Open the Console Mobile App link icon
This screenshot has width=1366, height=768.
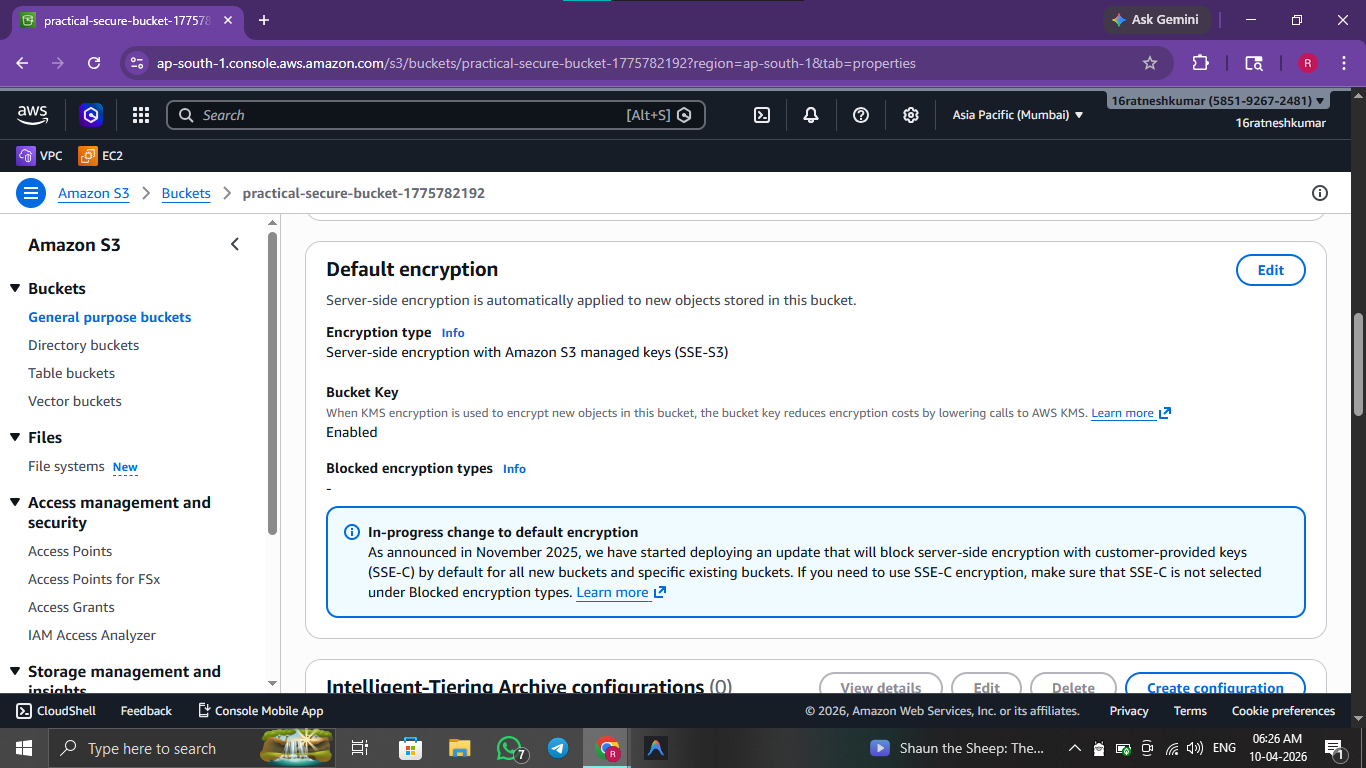click(x=205, y=711)
